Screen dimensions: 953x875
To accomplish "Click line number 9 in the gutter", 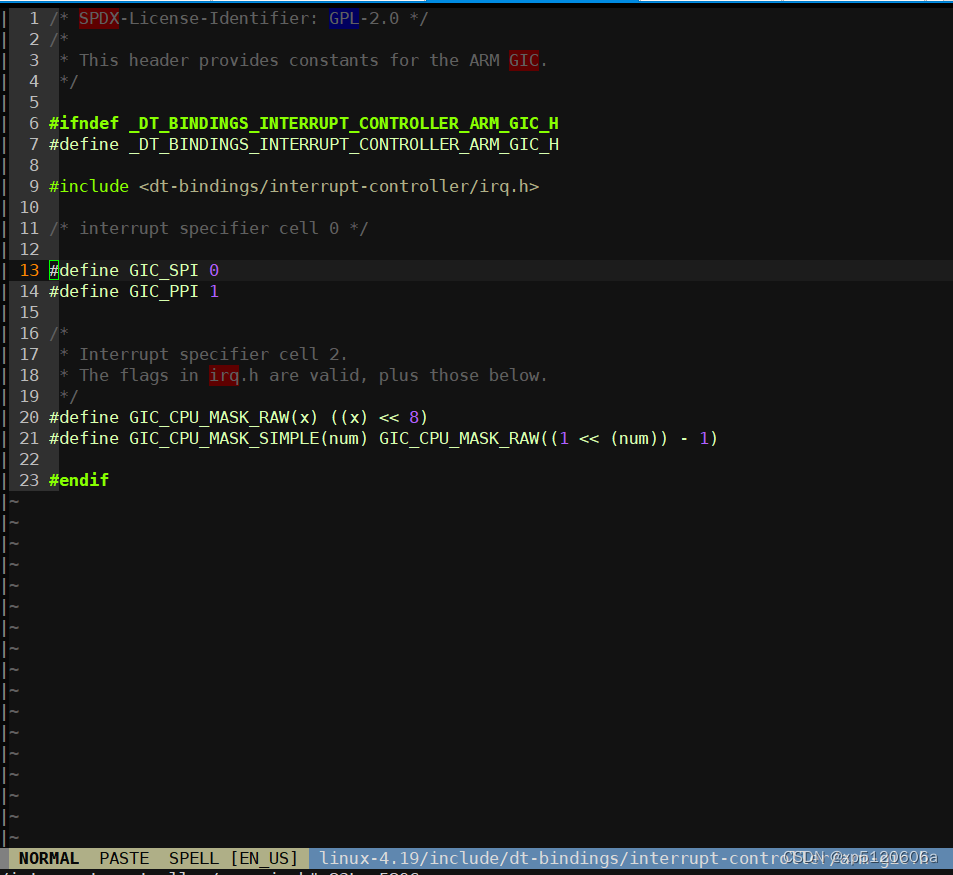I will point(34,187).
